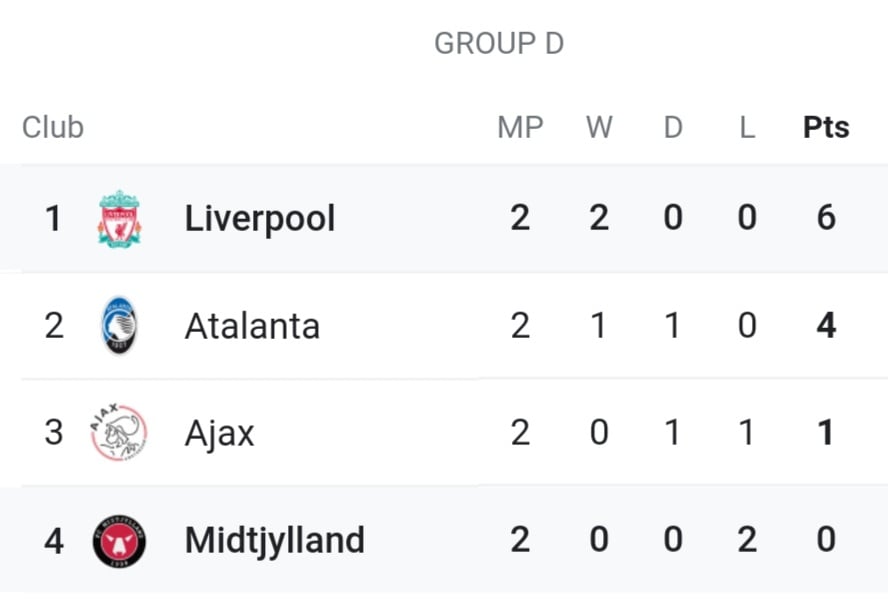The height and width of the screenshot is (608, 888).
Task: Click the Club column header
Action: point(53,127)
